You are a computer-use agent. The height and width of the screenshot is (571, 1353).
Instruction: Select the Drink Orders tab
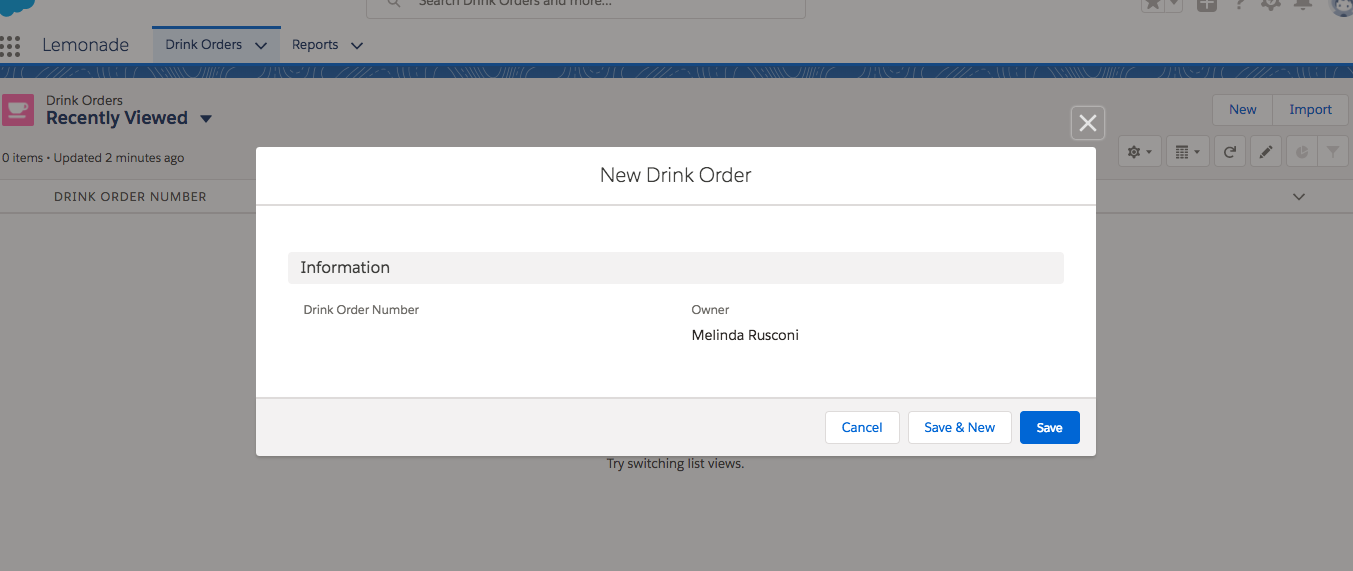[204, 45]
